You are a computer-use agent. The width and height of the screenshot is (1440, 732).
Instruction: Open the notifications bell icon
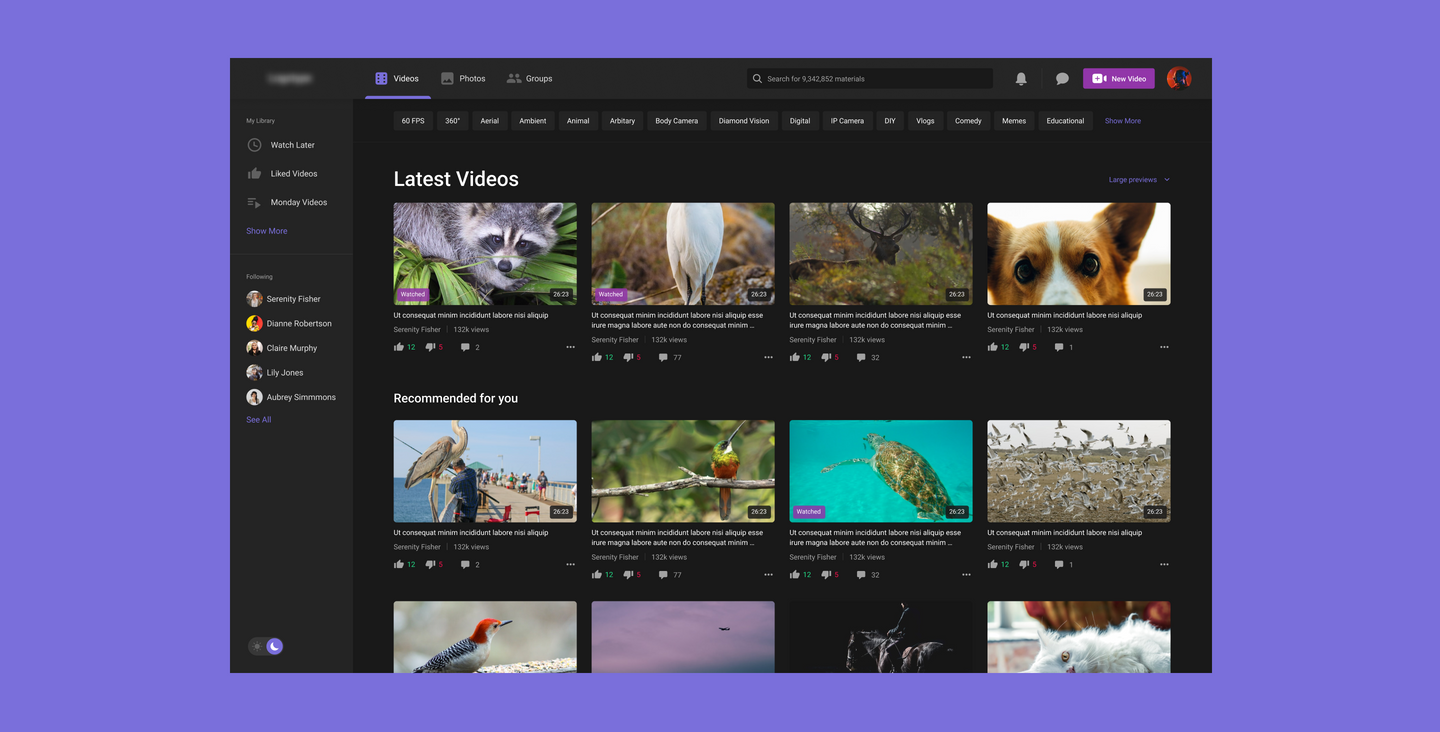point(1021,79)
